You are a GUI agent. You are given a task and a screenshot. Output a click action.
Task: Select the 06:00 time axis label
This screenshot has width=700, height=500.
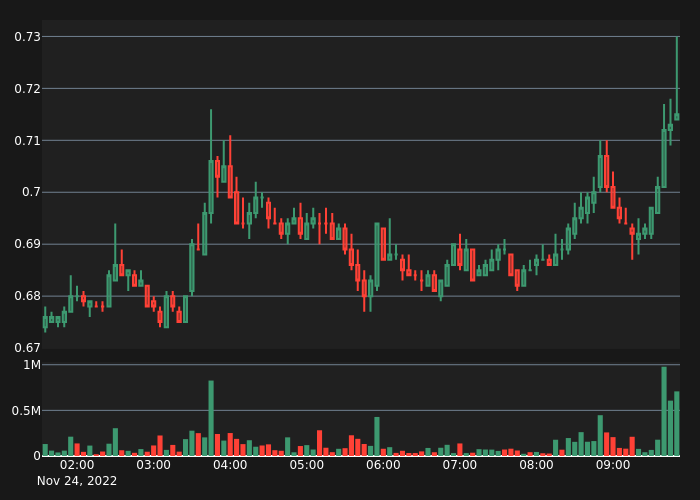point(383,465)
